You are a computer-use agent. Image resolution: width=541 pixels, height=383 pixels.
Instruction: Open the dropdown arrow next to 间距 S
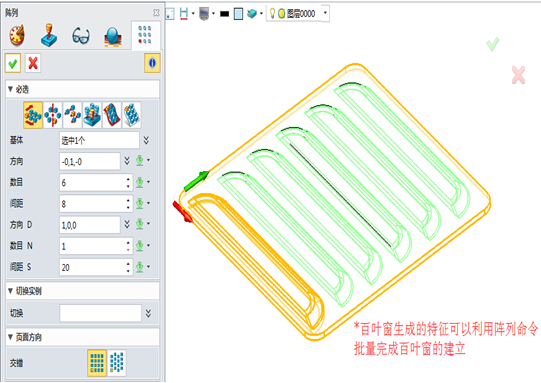148,267
